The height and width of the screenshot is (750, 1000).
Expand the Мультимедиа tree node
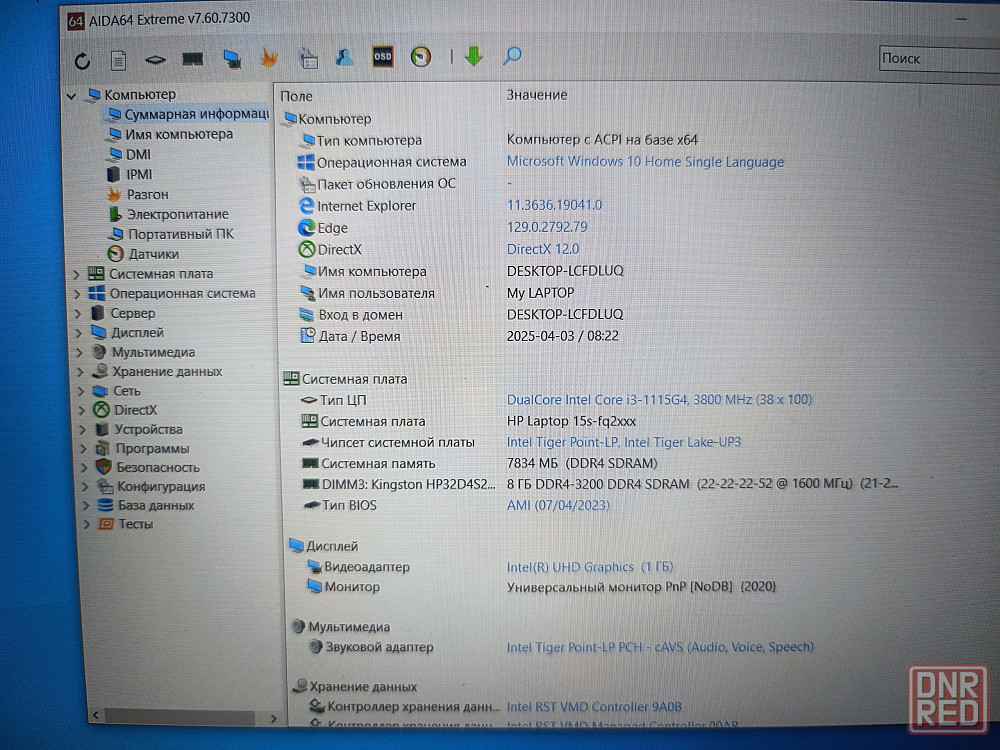pos(80,353)
